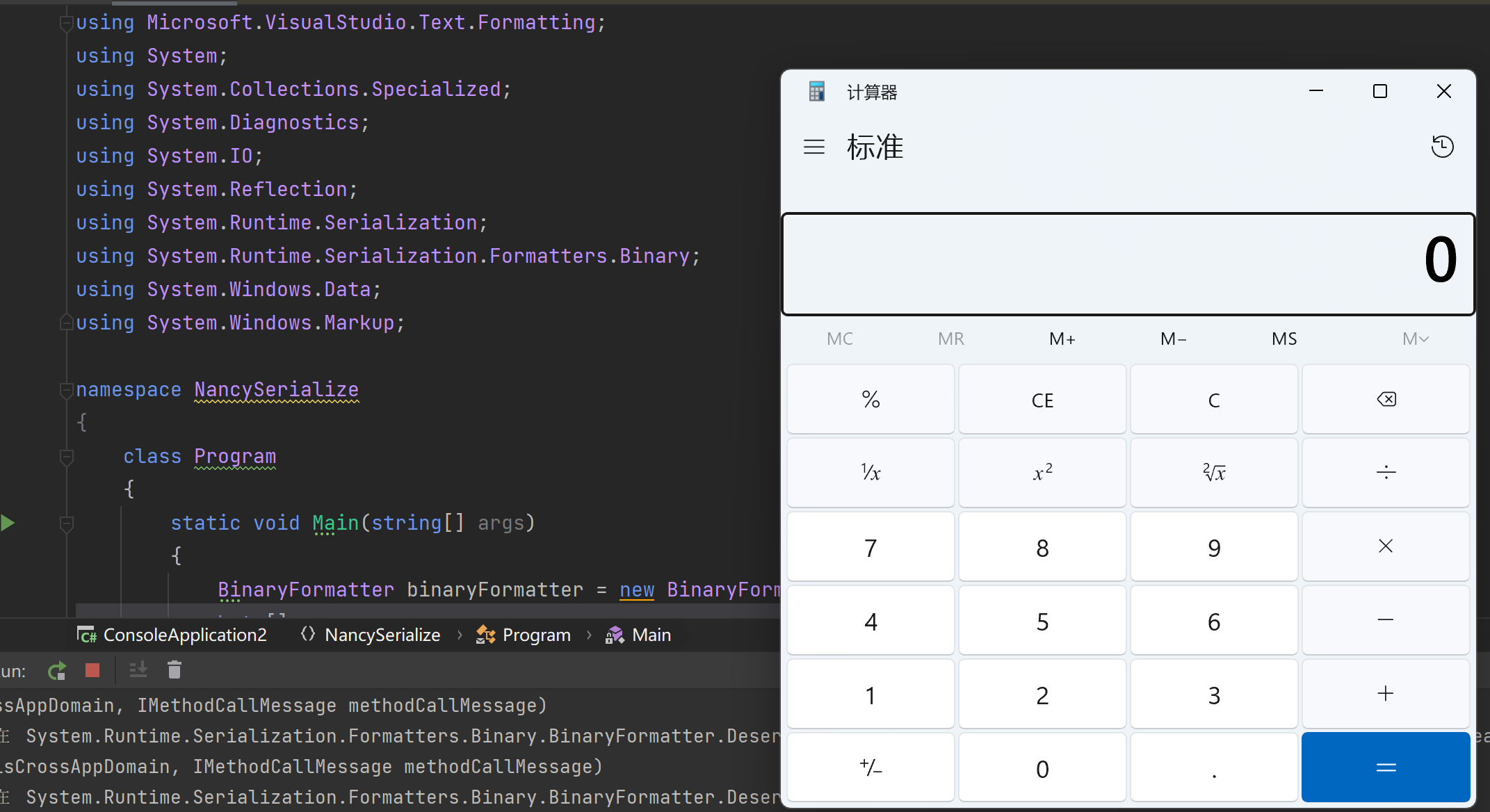Viewport: 1490px width, 812px height.
Task: Click the MC memory clear button
Action: point(840,339)
